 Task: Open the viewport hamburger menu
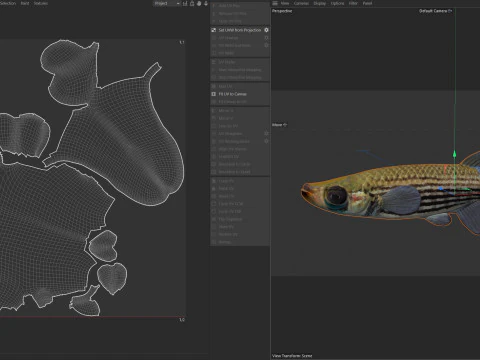[x=275, y=3]
